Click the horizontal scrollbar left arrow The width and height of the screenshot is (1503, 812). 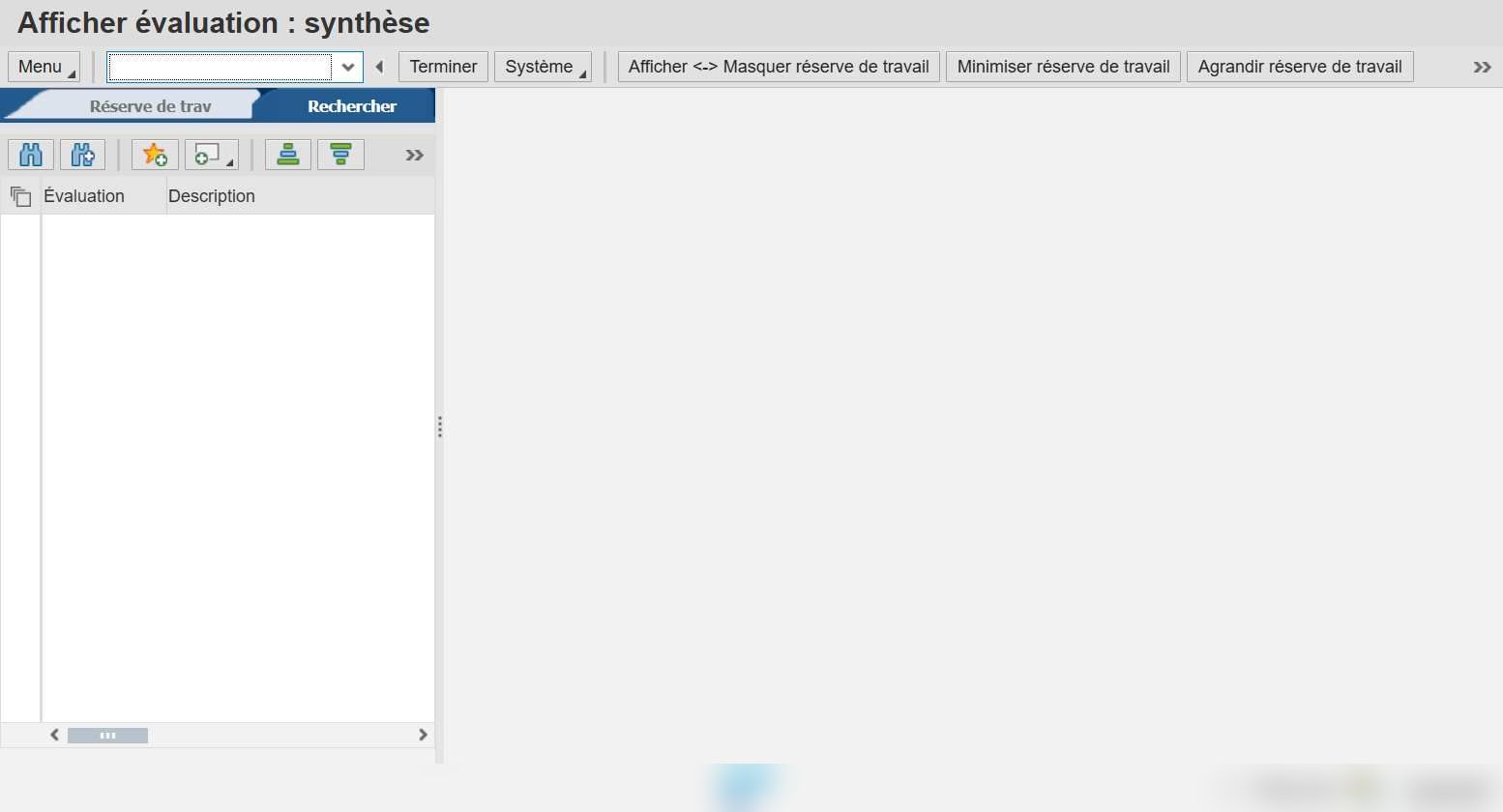[x=55, y=735]
